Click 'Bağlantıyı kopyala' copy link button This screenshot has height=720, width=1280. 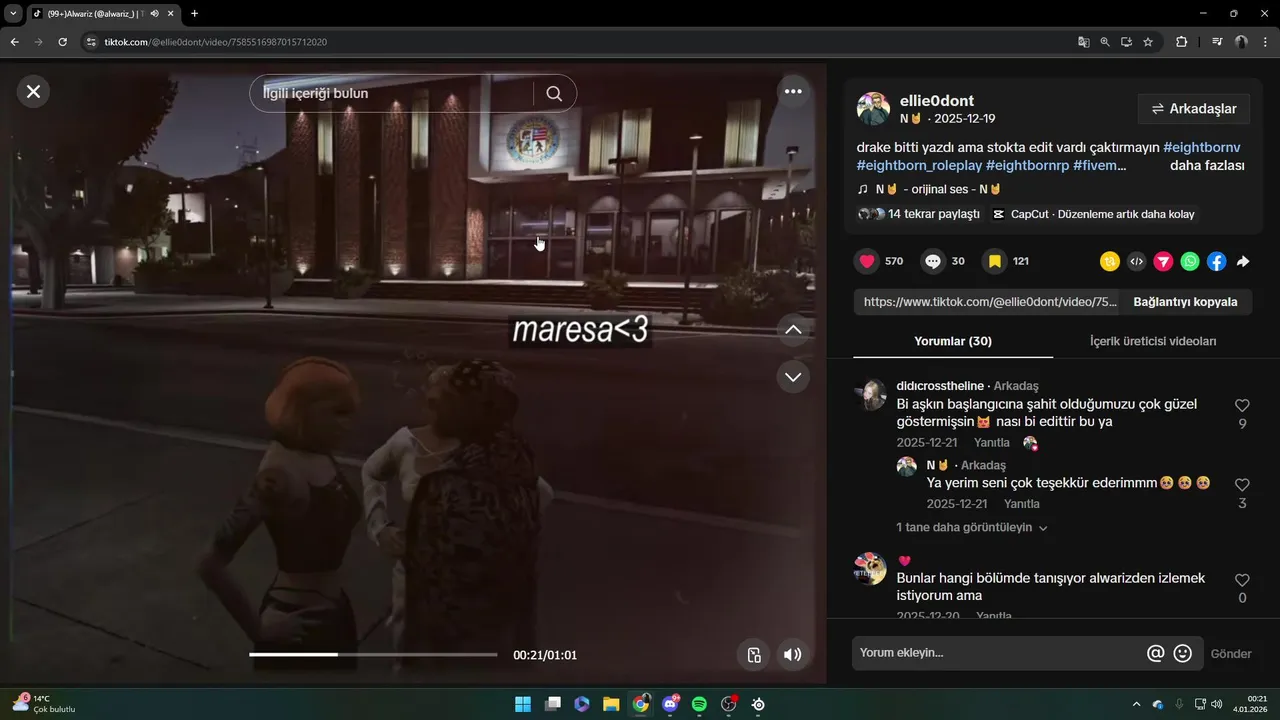pyautogui.click(x=1185, y=302)
